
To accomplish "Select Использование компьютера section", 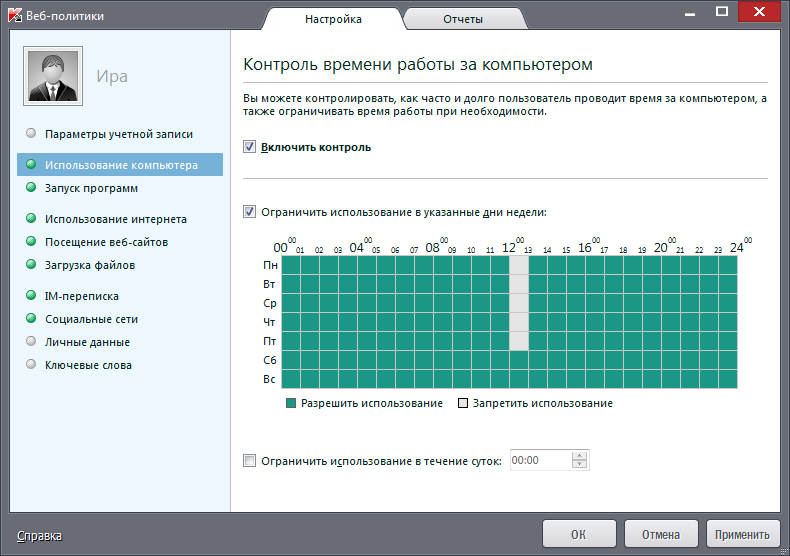I will point(120,165).
